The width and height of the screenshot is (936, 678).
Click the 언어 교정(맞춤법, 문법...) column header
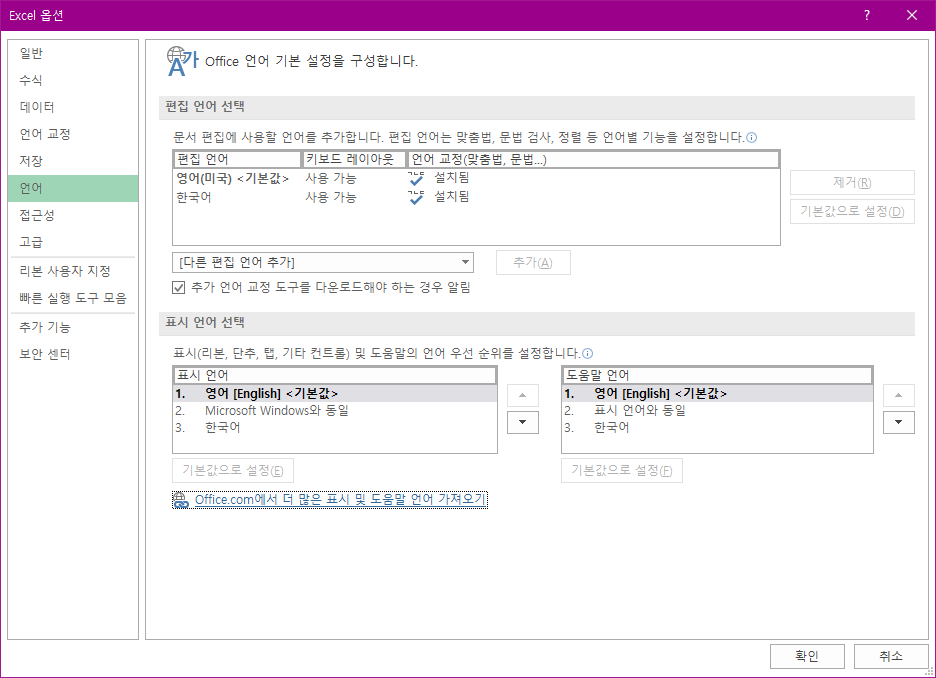click(593, 159)
